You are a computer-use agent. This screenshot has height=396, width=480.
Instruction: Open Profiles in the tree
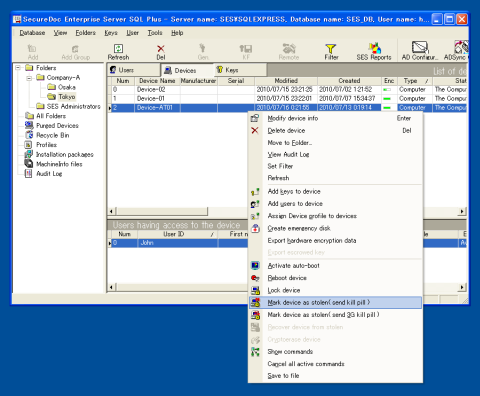(x=46, y=145)
